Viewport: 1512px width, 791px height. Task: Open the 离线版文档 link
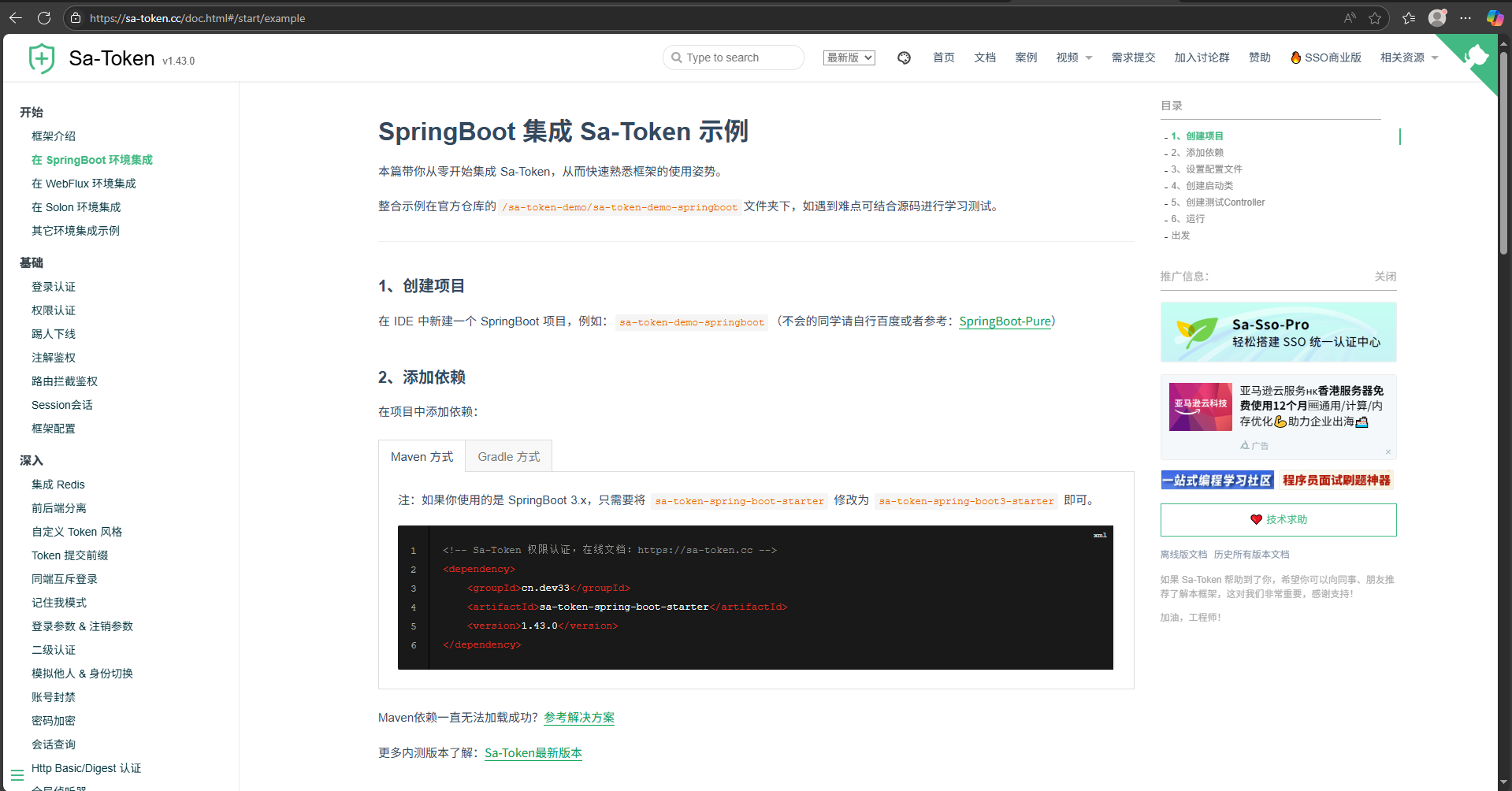(x=1183, y=555)
